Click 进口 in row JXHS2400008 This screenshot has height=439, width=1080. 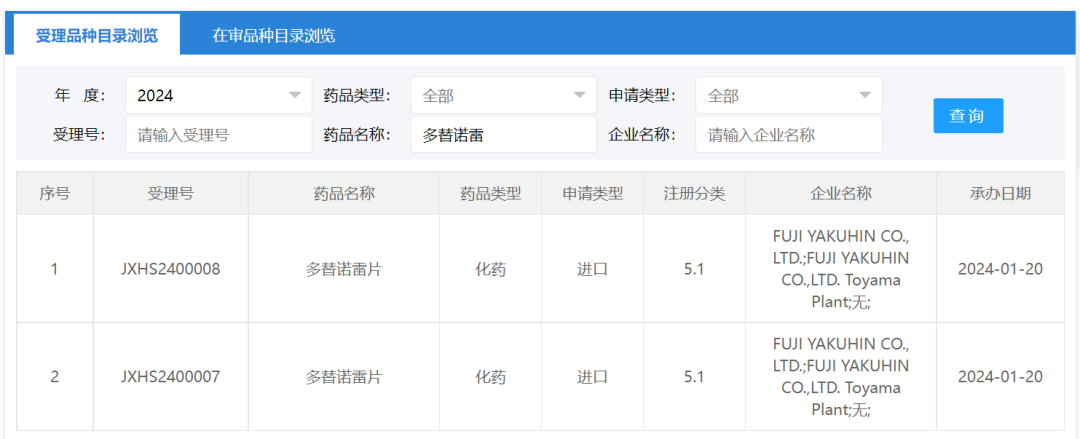click(592, 269)
